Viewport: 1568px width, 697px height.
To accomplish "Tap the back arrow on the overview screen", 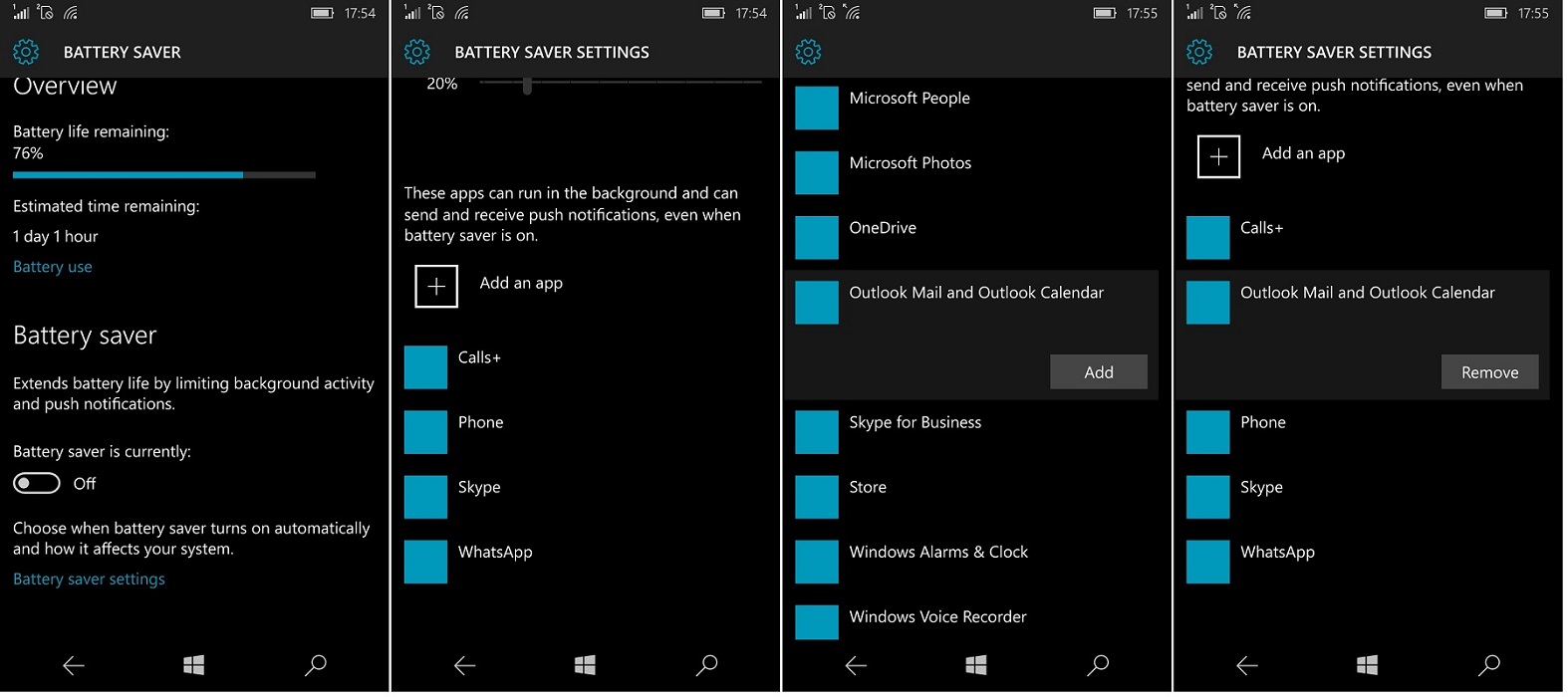I will point(74,665).
